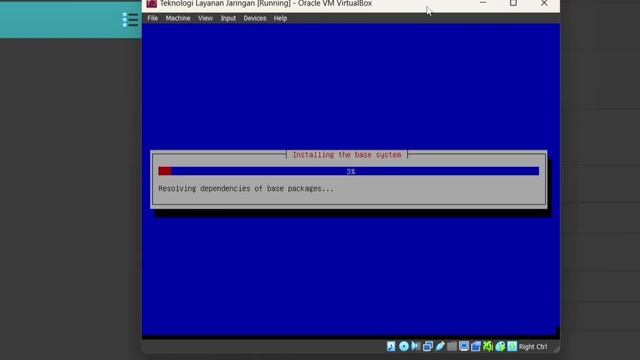Click the green CPU virtualization icon
Viewport: 640px width, 360px height.
pyautogui.click(x=488, y=347)
